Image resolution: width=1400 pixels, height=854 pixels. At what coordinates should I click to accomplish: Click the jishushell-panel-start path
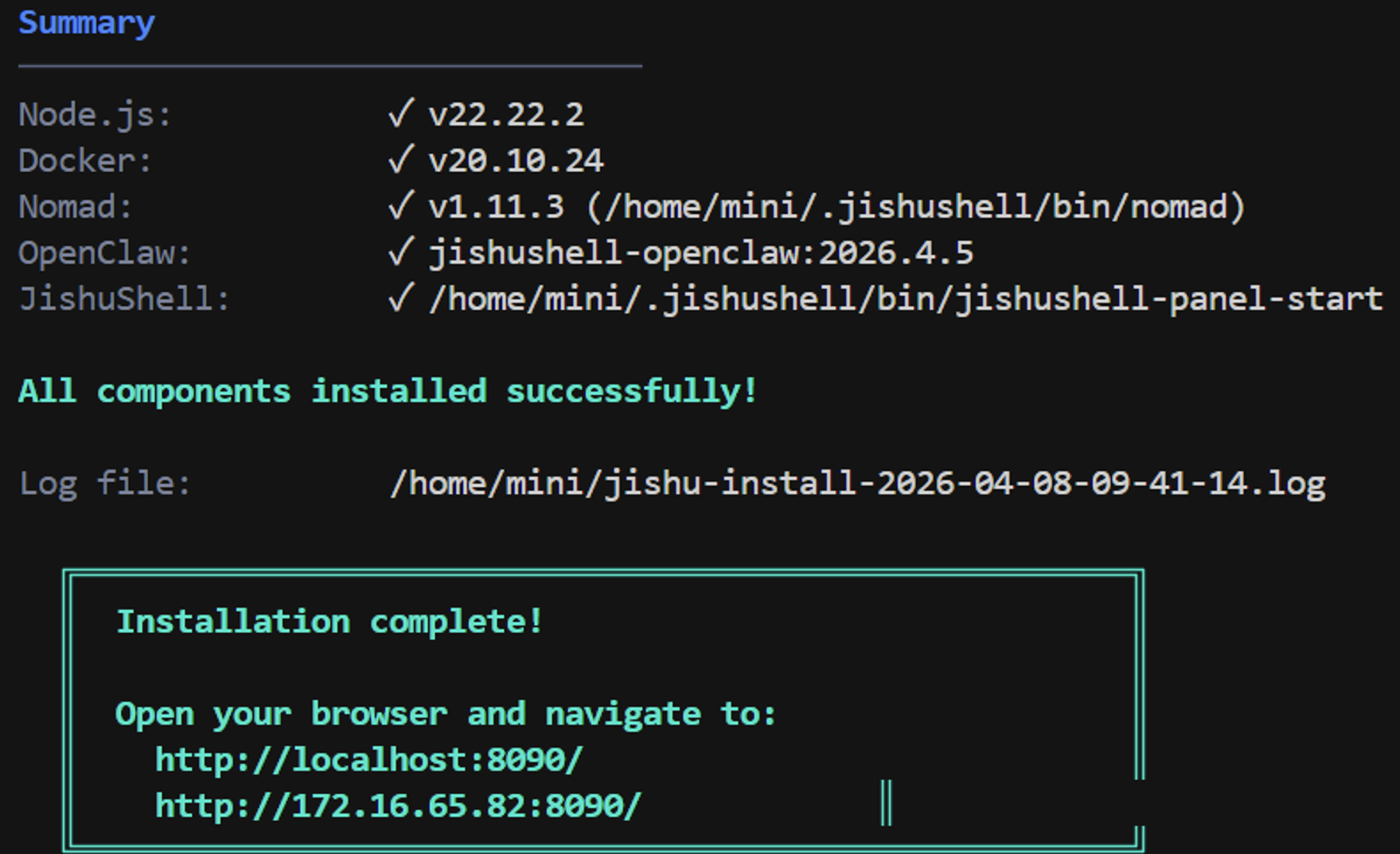(x=906, y=299)
